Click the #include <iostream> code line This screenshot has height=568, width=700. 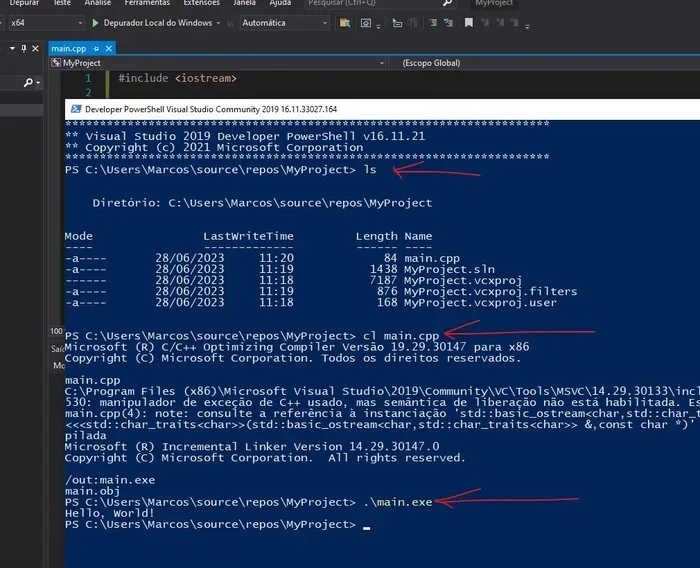coord(177,78)
